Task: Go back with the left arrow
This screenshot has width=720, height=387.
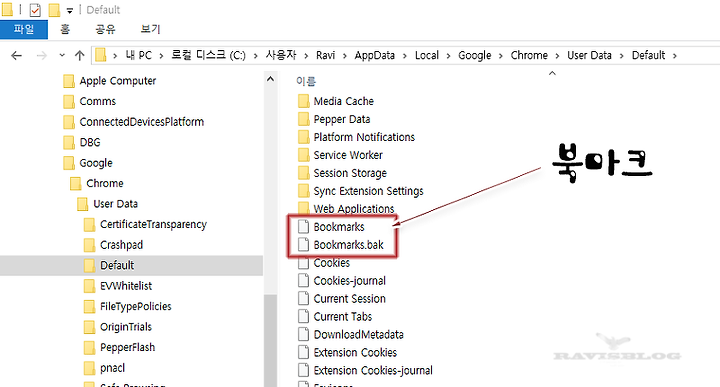Action: (17, 56)
